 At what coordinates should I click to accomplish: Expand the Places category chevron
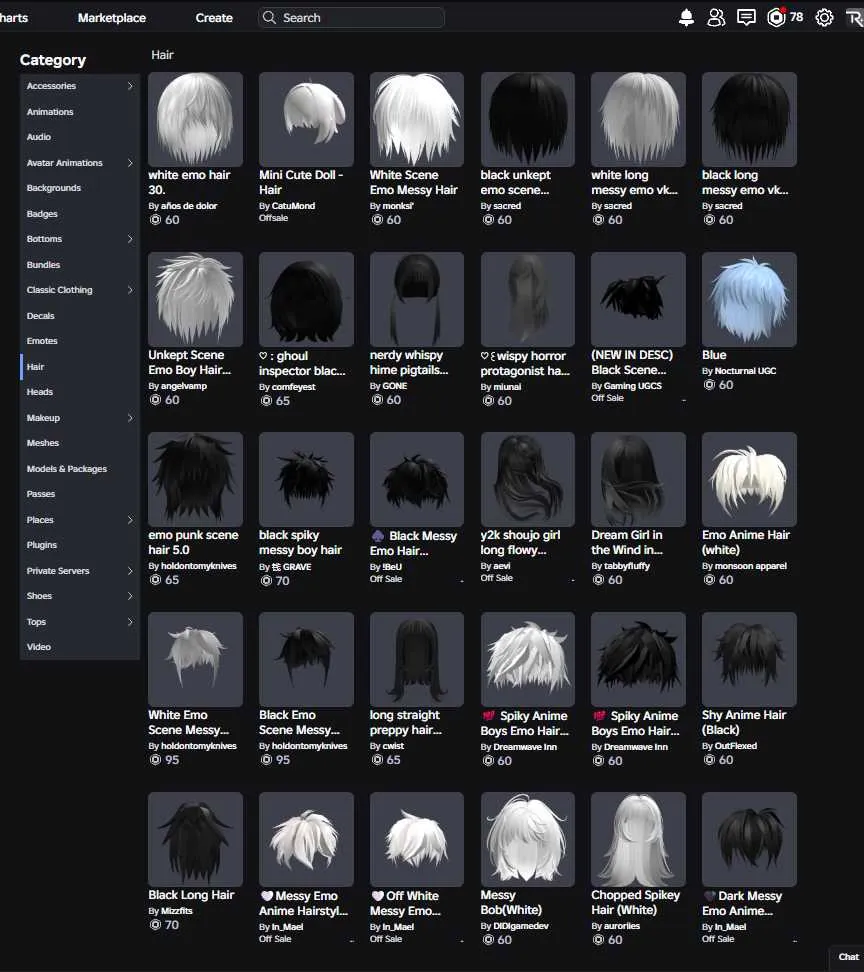(x=130, y=520)
